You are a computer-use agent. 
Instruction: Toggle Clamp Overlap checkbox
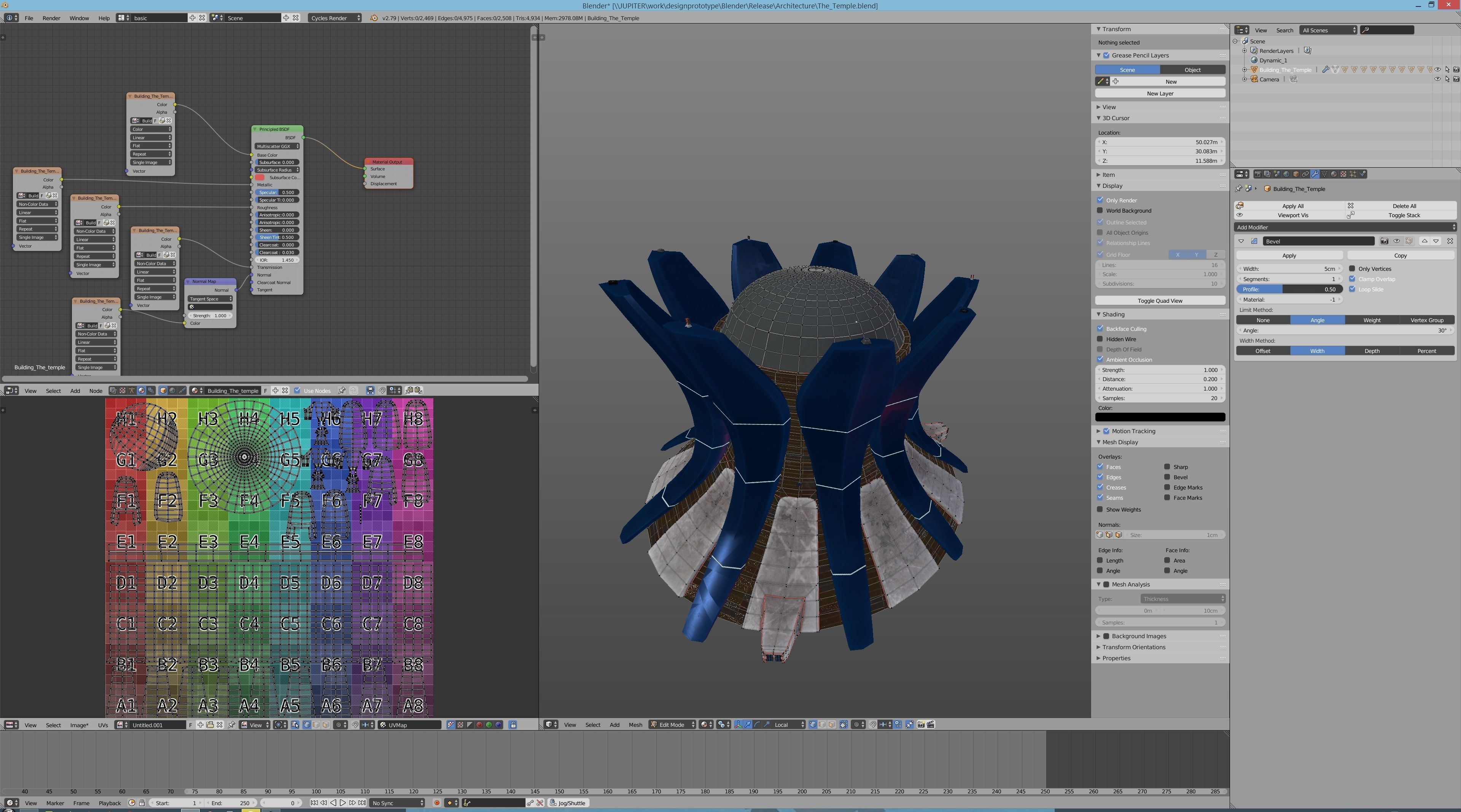coord(1352,278)
